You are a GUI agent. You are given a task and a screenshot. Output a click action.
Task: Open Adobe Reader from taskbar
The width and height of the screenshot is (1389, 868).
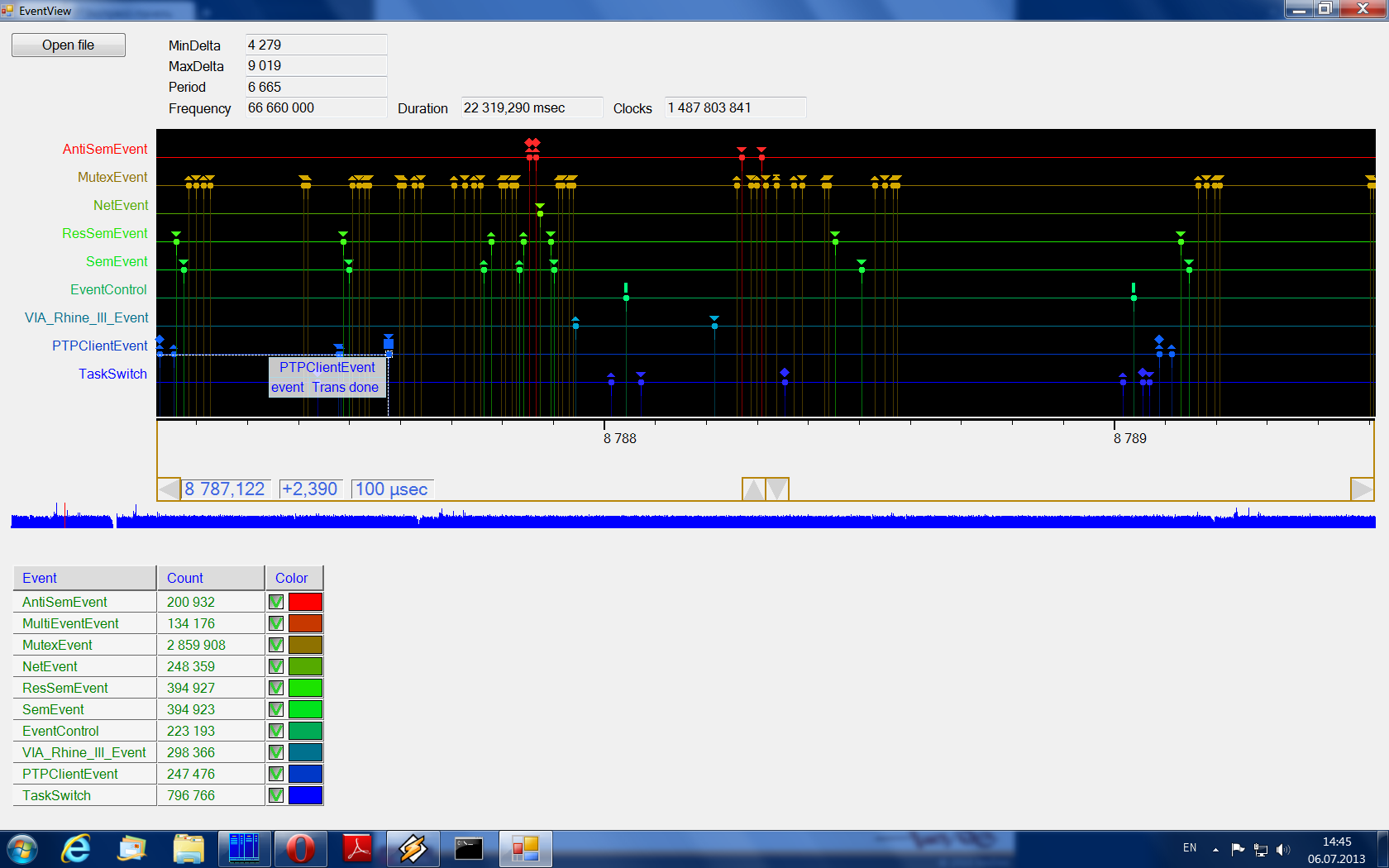click(x=357, y=849)
